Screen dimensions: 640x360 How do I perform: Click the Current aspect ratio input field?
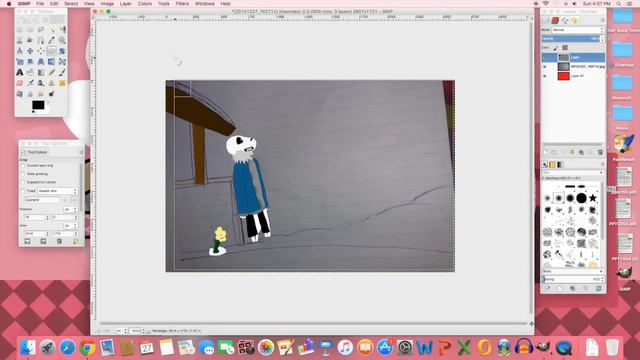(42, 200)
